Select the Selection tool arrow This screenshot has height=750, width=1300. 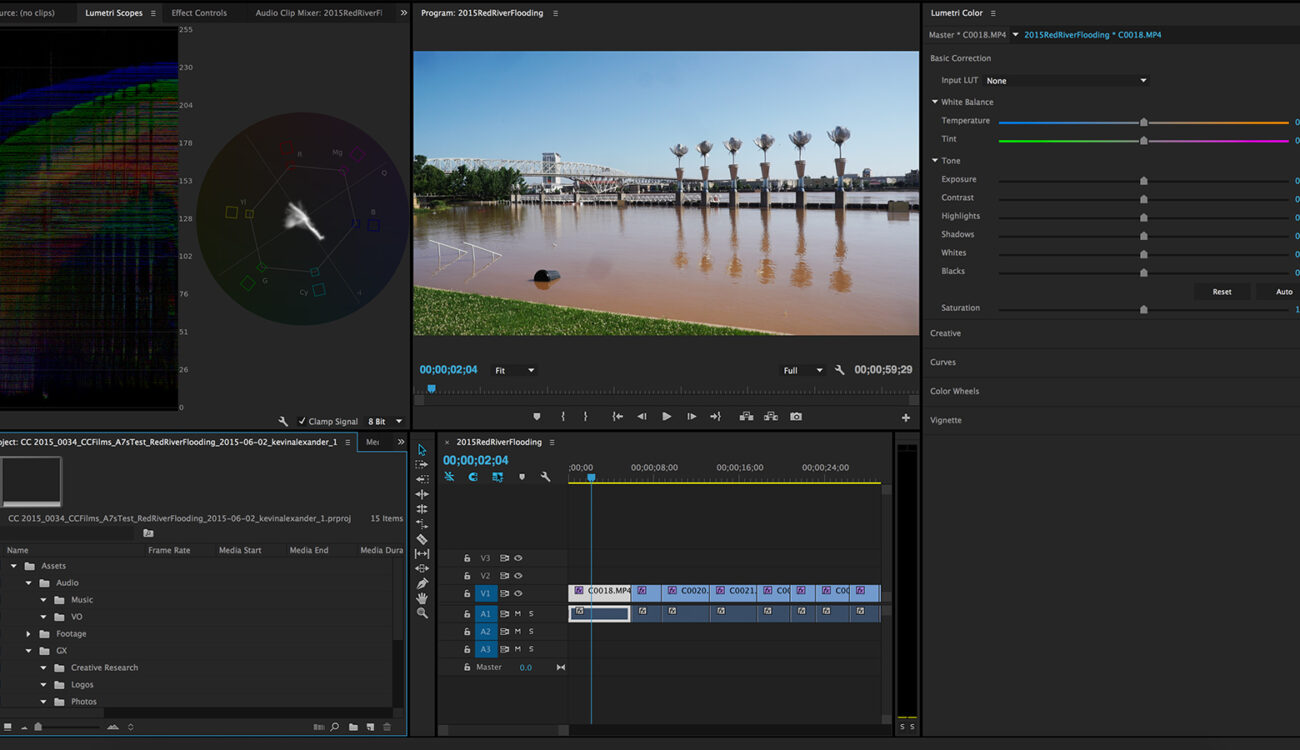(422, 450)
